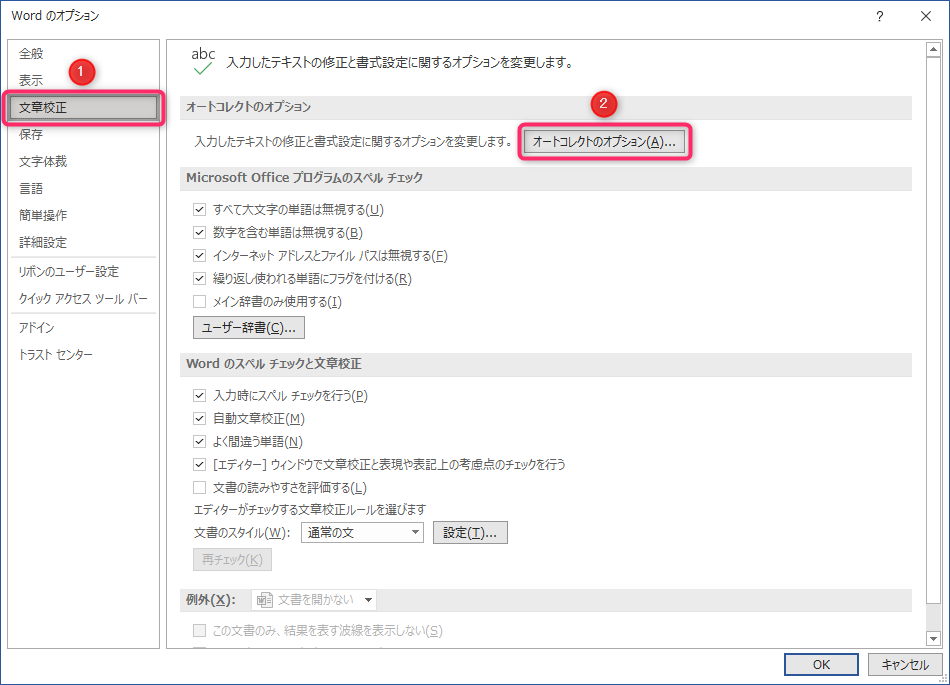This screenshot has width=950, height=685.
Task: Open the 言語 category
Action: [31, 188]
